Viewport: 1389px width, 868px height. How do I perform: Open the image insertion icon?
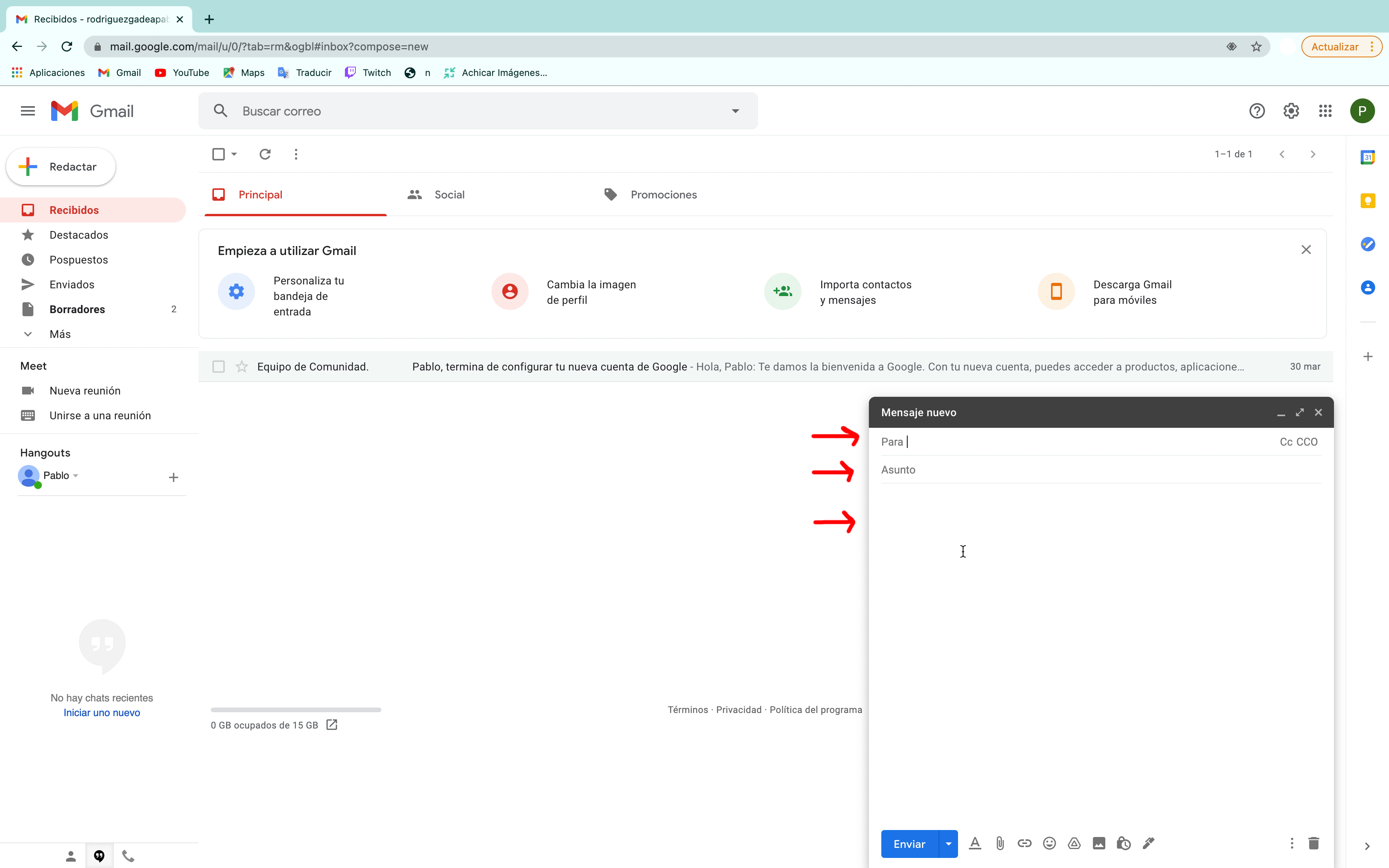tap(1098, 843)
